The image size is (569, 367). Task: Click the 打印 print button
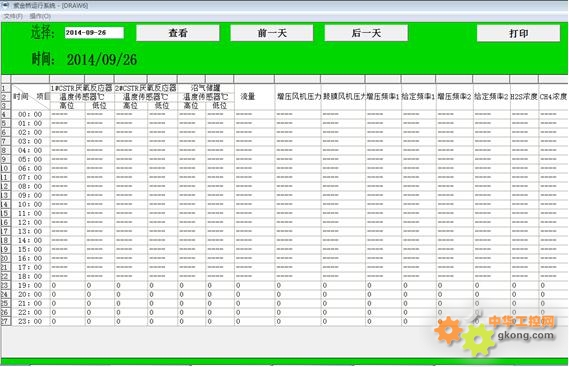(518, 33)
